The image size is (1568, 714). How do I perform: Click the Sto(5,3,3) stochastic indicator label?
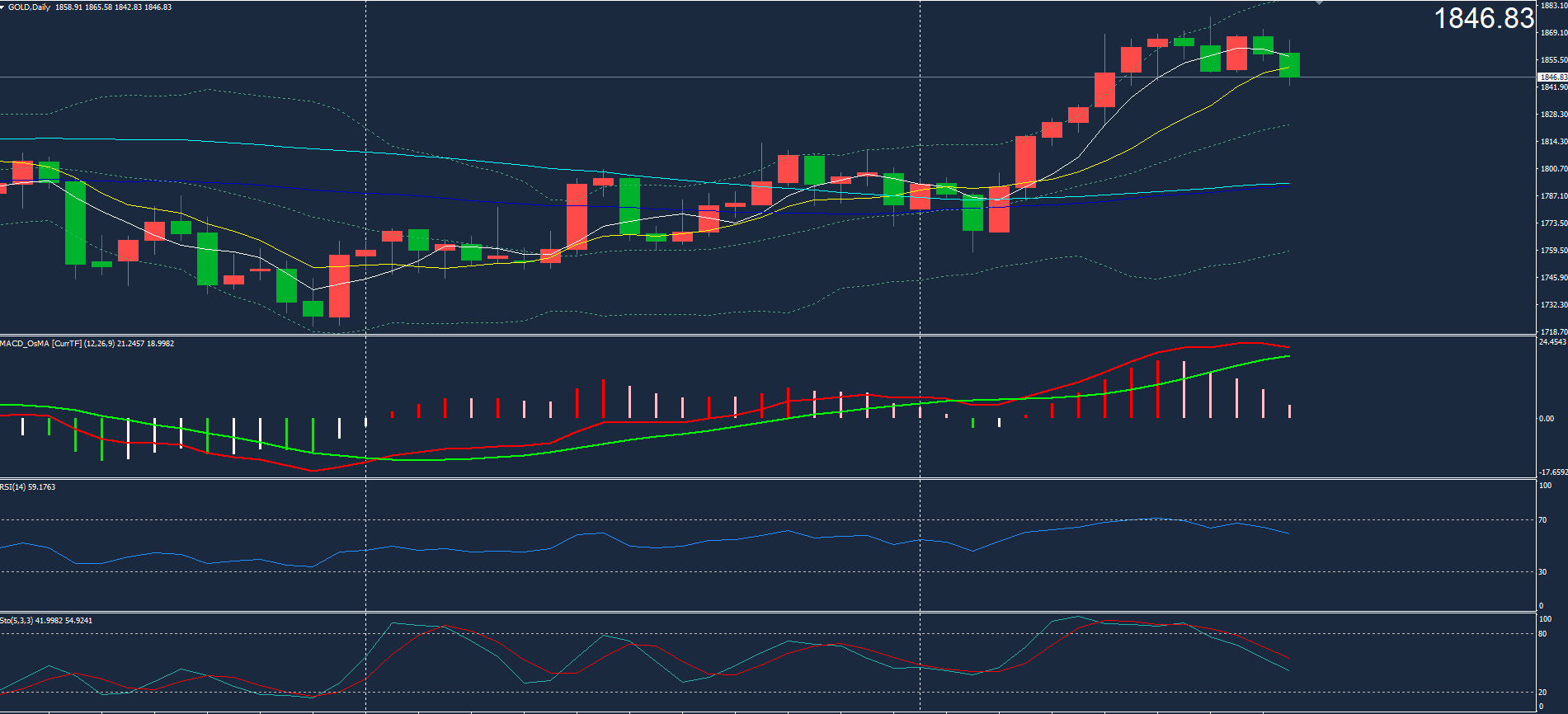pos(46,620)
